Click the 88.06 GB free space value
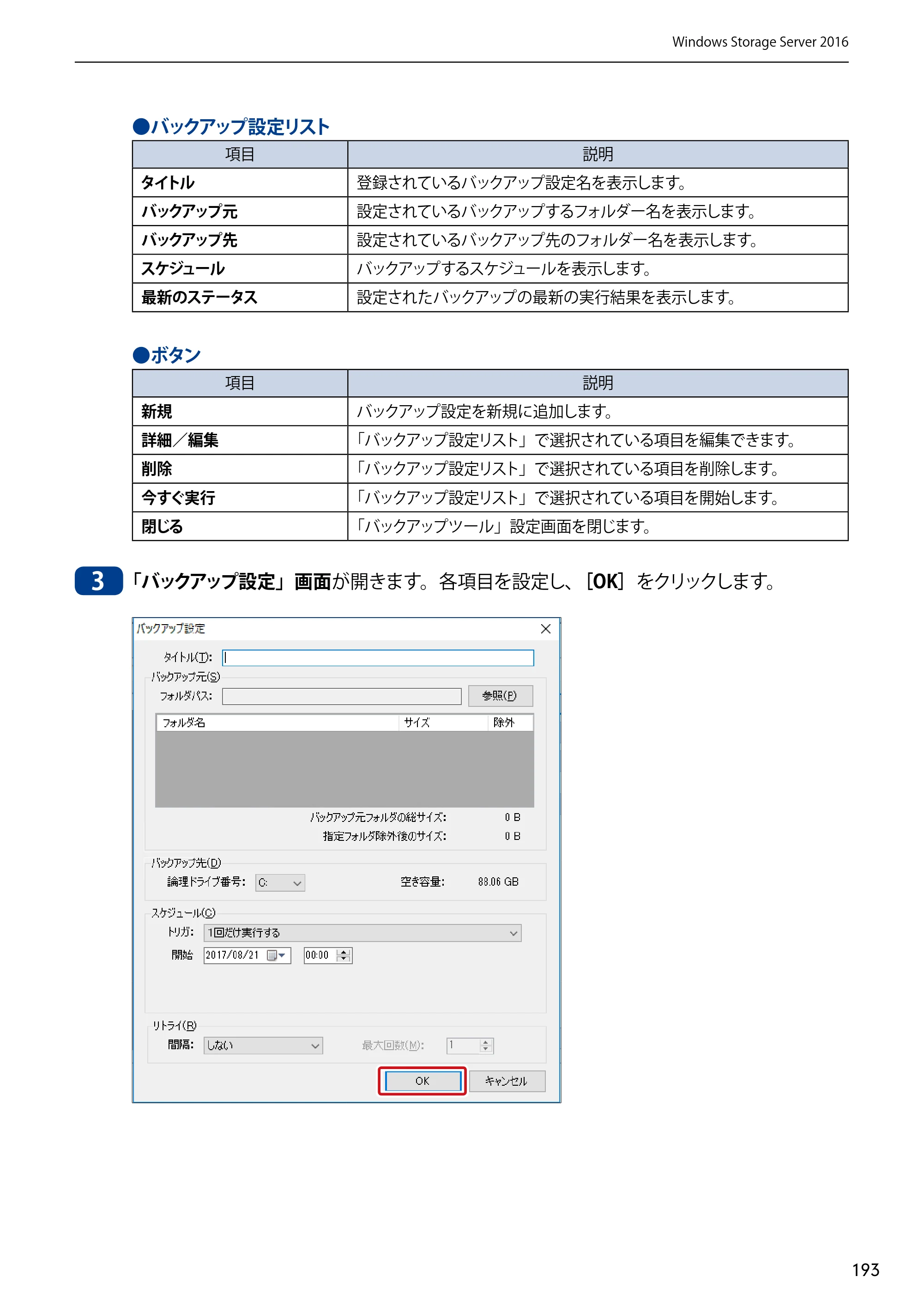 498,882
